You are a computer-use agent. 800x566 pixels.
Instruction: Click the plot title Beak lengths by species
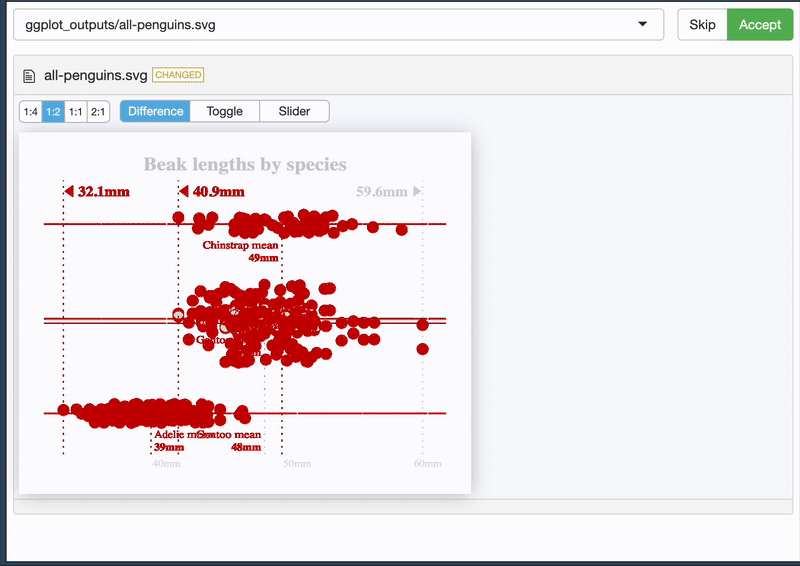pos(245,164)
